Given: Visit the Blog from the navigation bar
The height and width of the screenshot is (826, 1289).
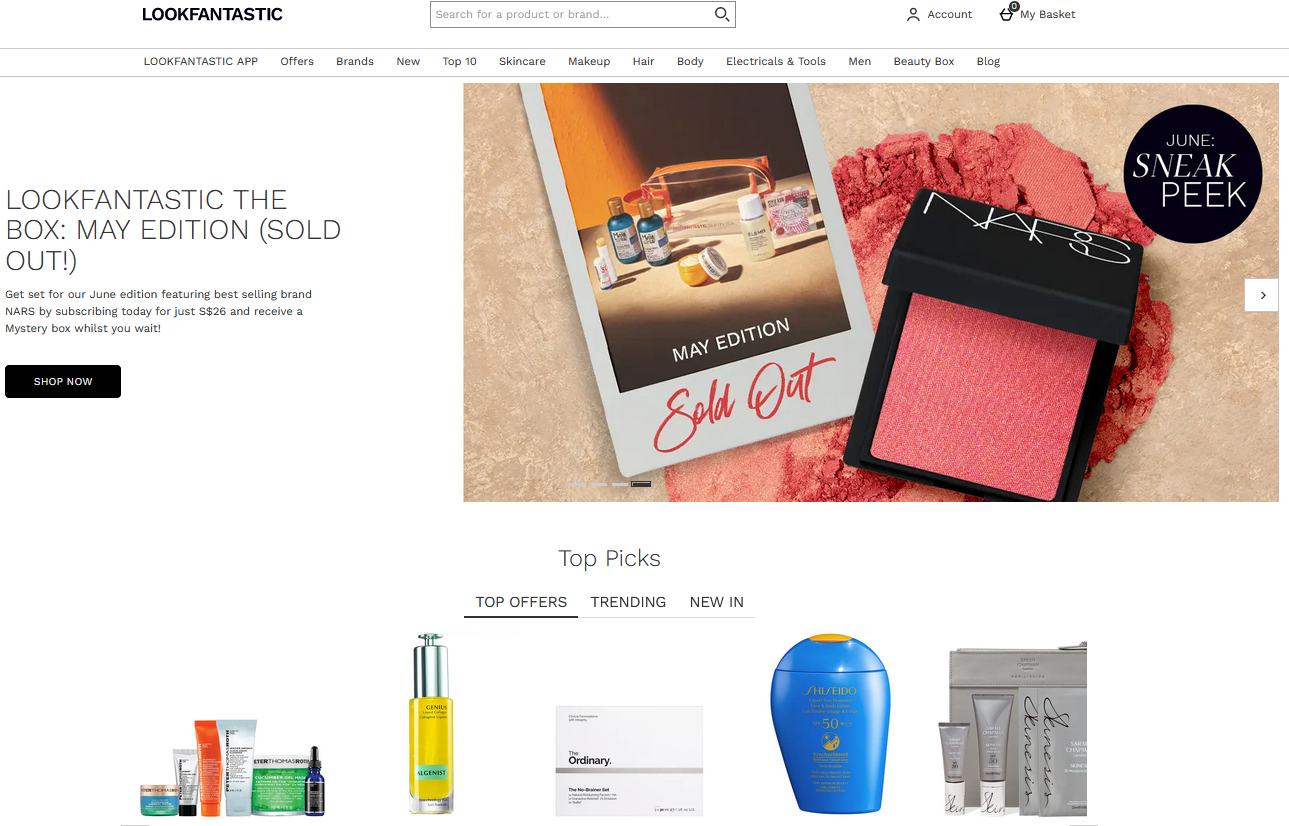Looking at the screenshot, I should (988, 61).
